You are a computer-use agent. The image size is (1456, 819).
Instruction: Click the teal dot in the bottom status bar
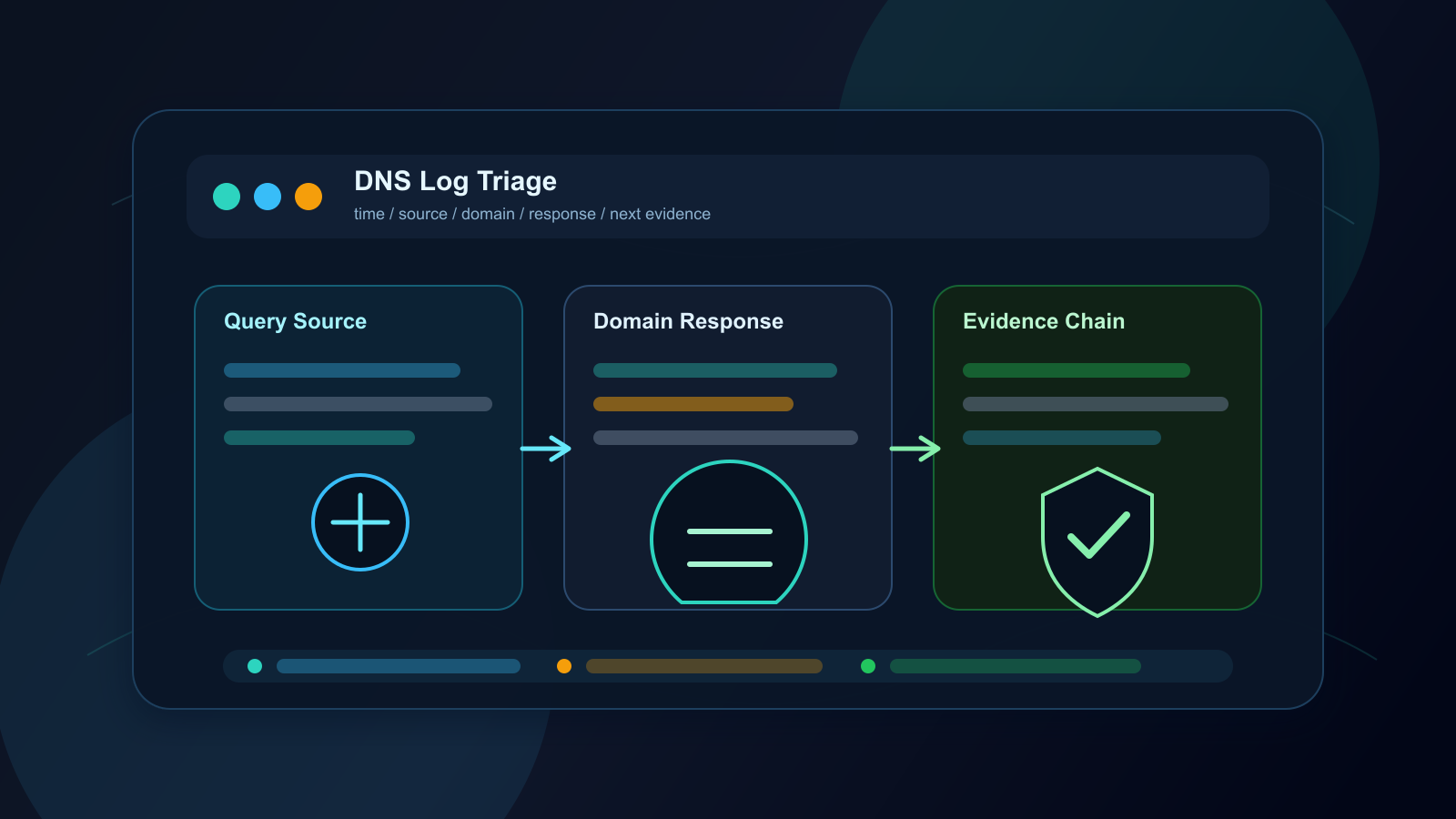tap(255, 666)
